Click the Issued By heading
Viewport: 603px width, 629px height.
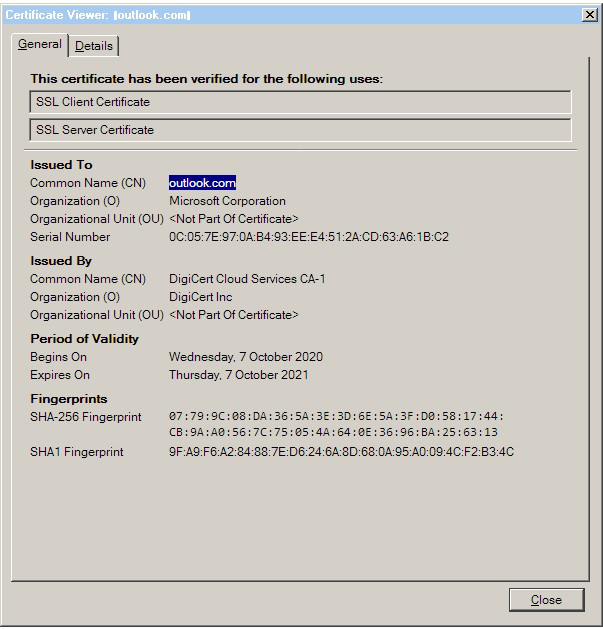pyautogui.click(x=61, y=261)
